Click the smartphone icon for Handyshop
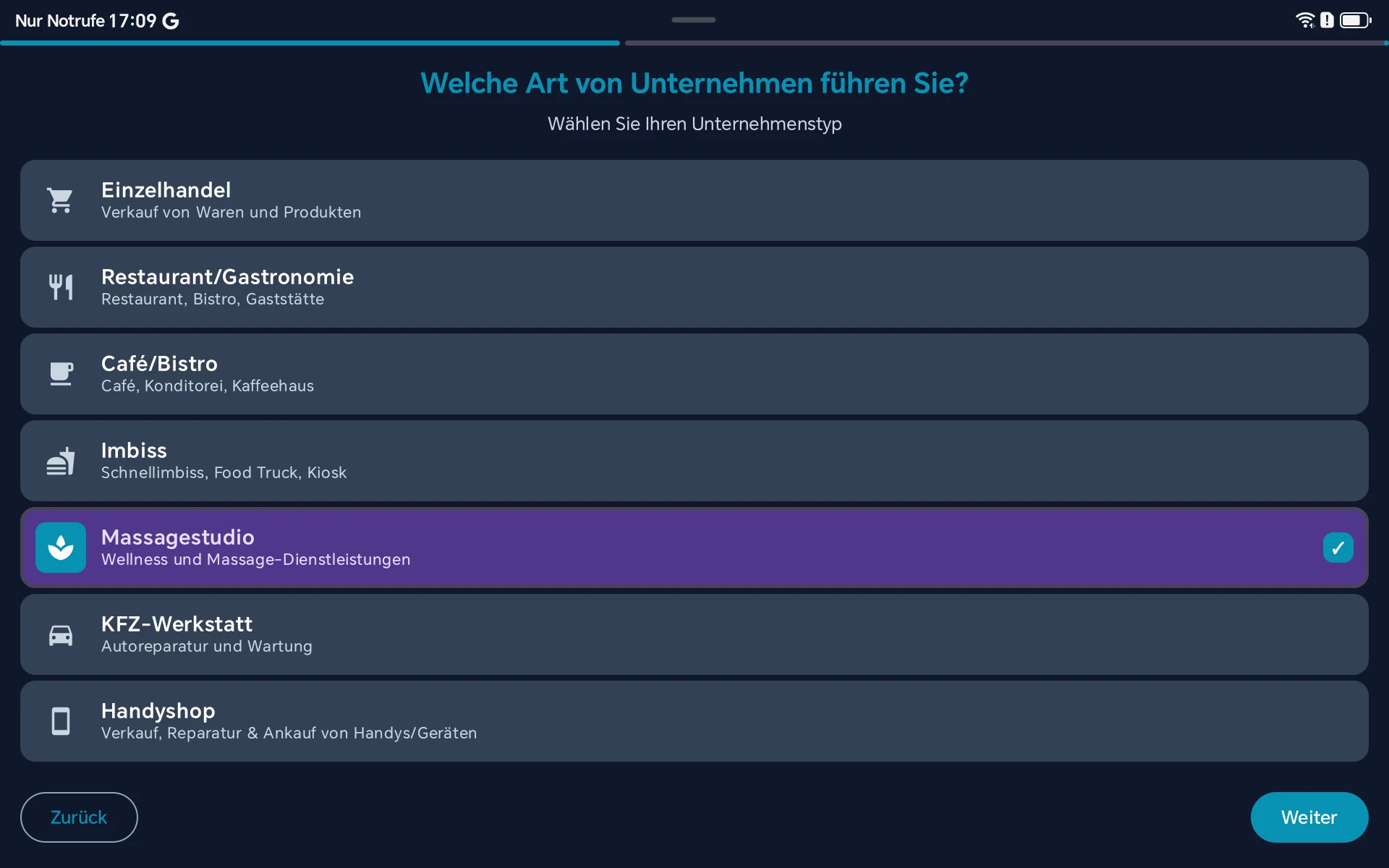Viewport: 1389px width, 868px height. tap(61, 721)
